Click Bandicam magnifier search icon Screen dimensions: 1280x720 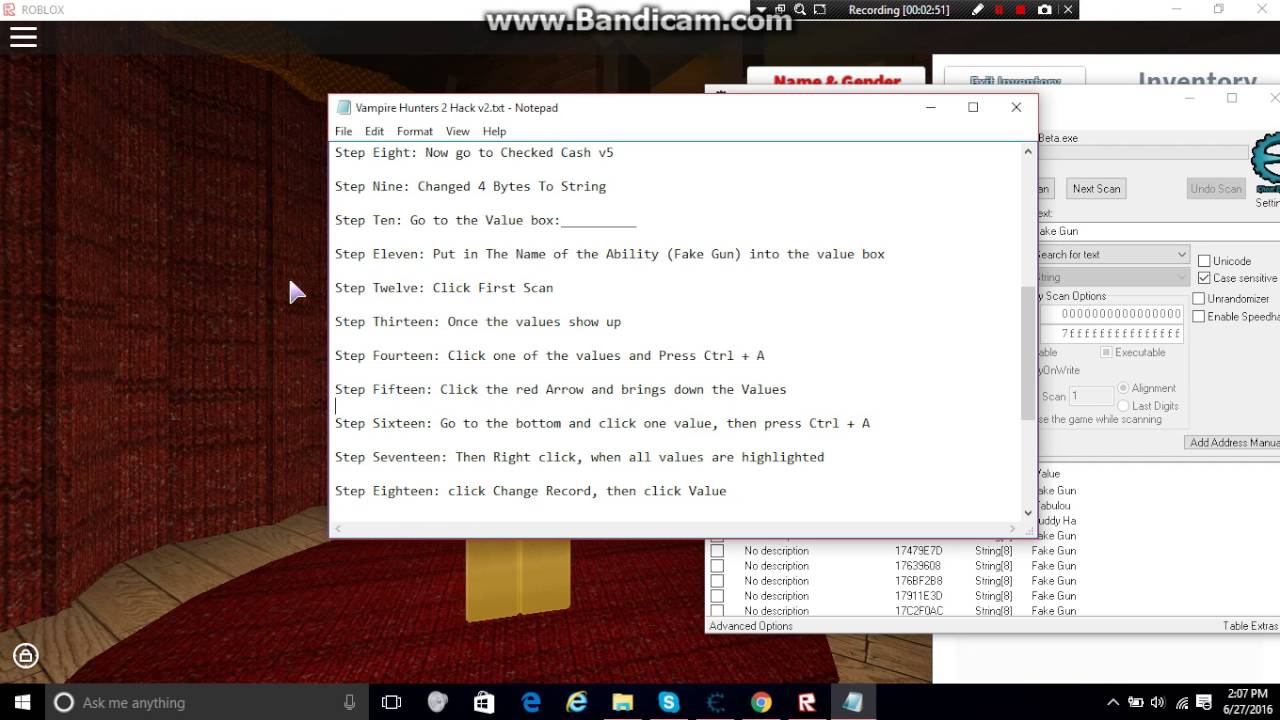click(800, 10)
